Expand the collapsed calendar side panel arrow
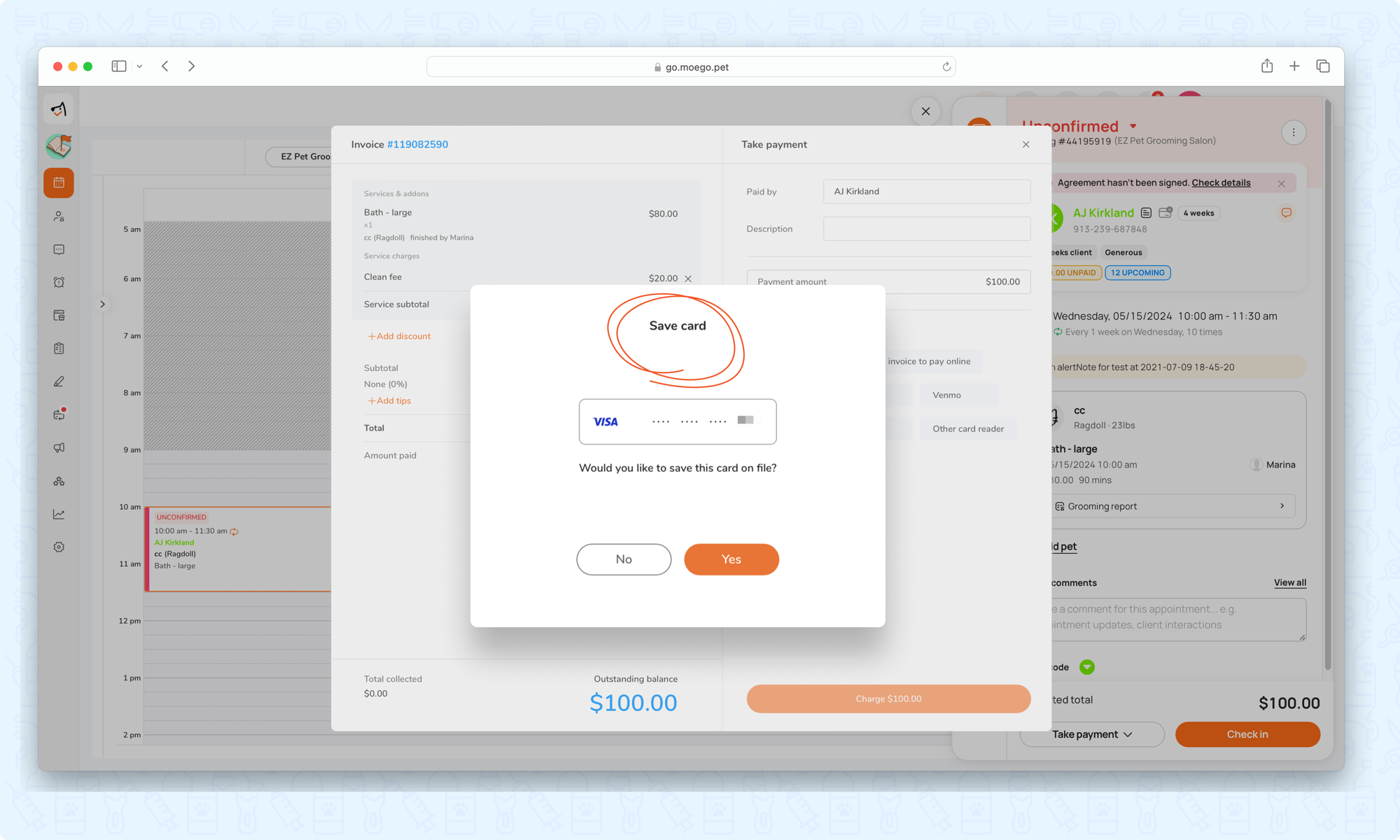Image resolution: width=1400 pixels, height=840 pixels. pyautogui.click(x=102, y=304)
